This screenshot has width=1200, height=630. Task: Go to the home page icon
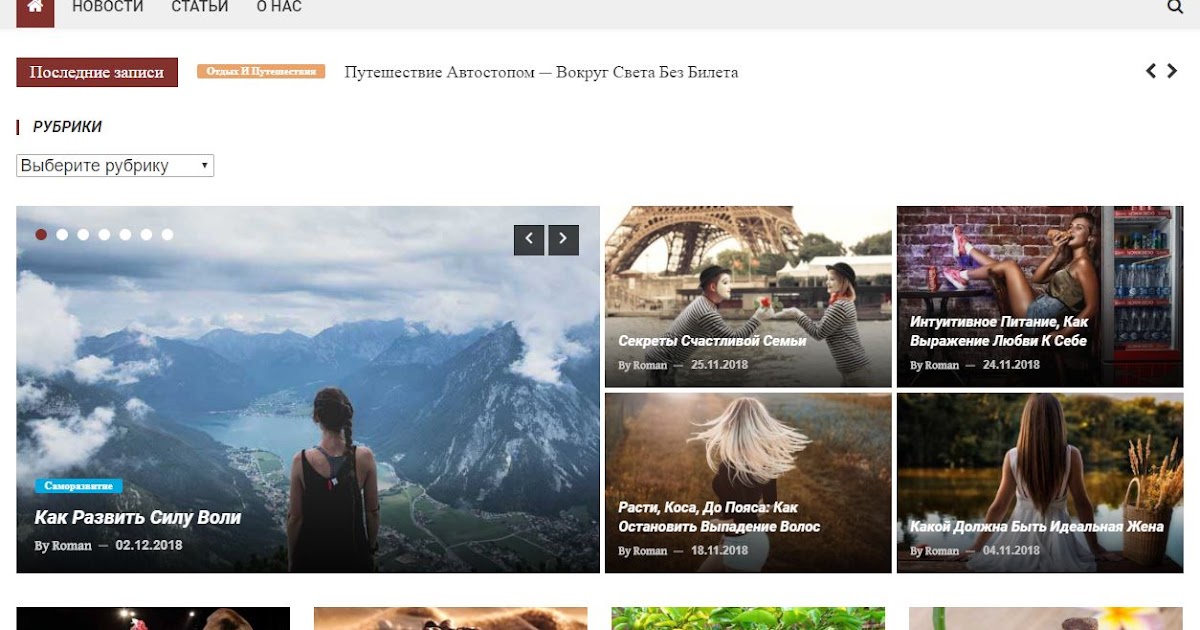(35, 7)
